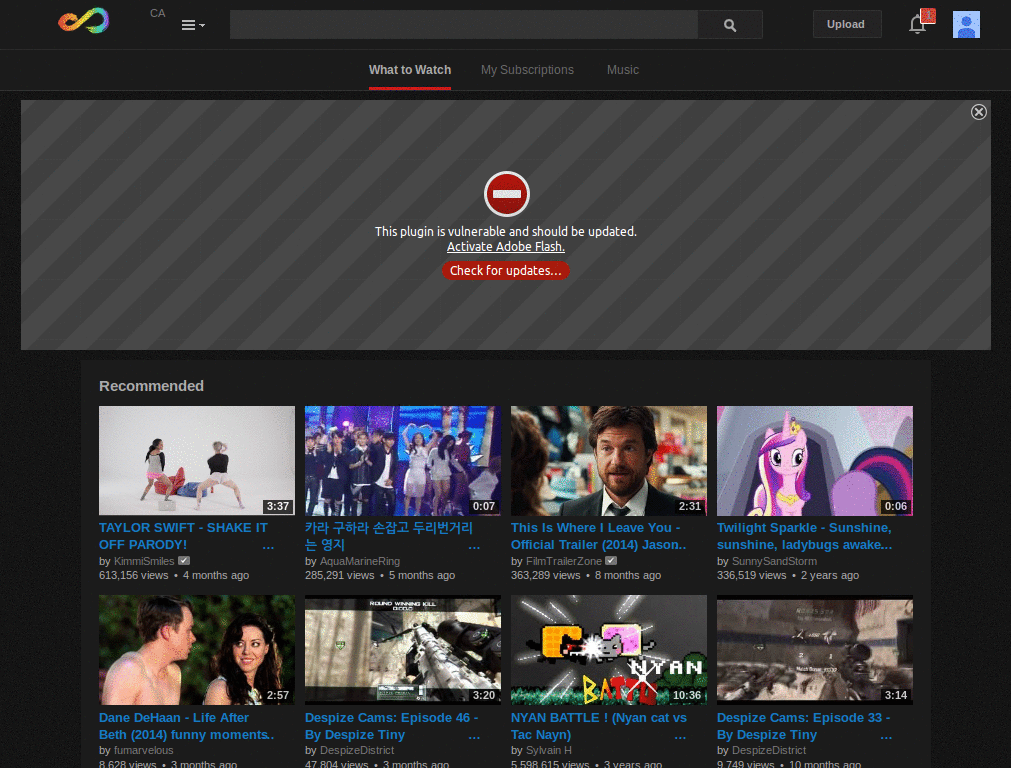Open options dots for Korean video

tap(474, 546)
